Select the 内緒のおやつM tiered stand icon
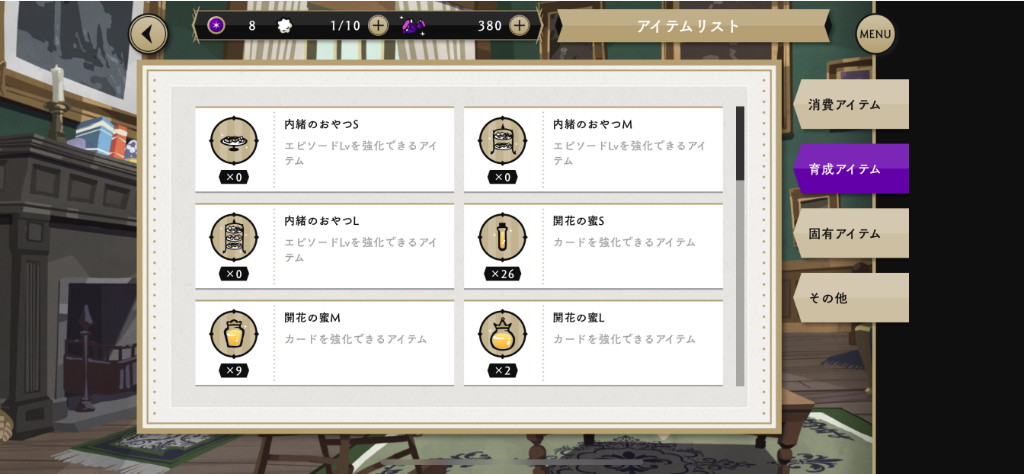This screenshot has width=1024, height=474. 503,140
